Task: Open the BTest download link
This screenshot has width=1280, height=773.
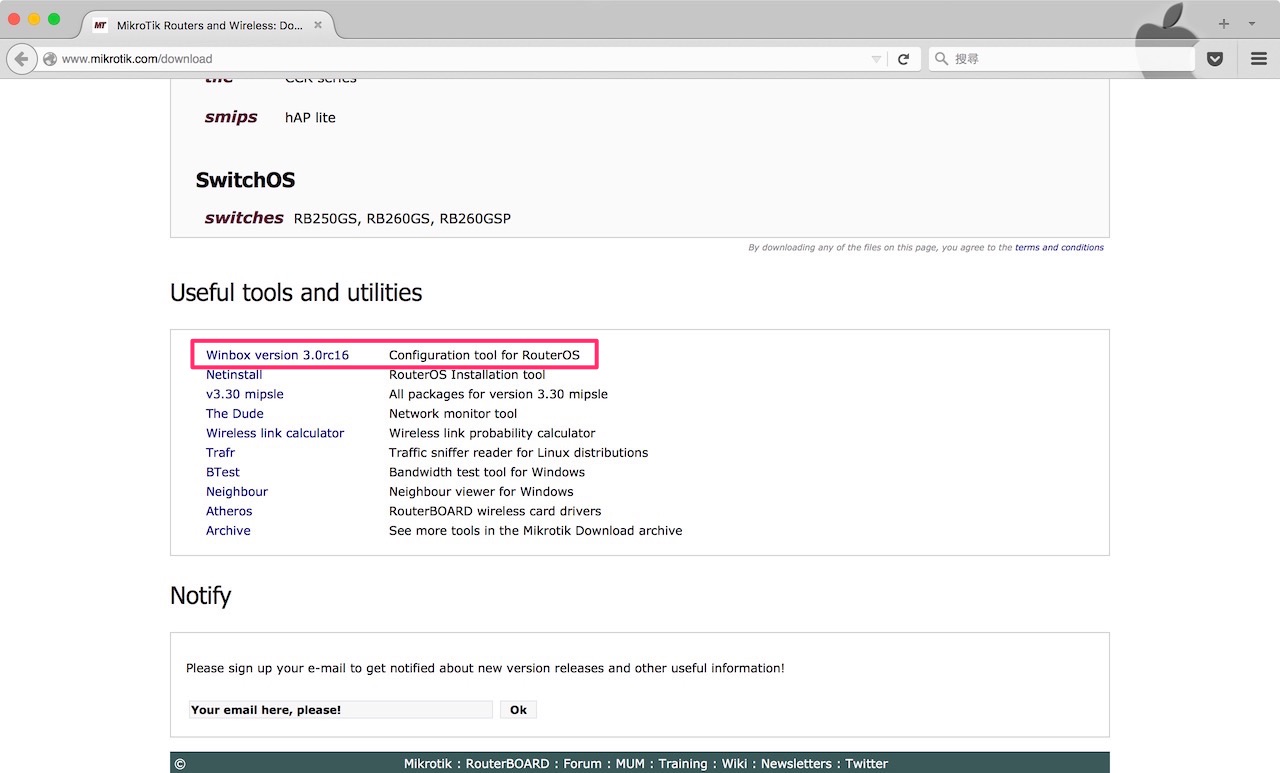Action: point(223,472)
